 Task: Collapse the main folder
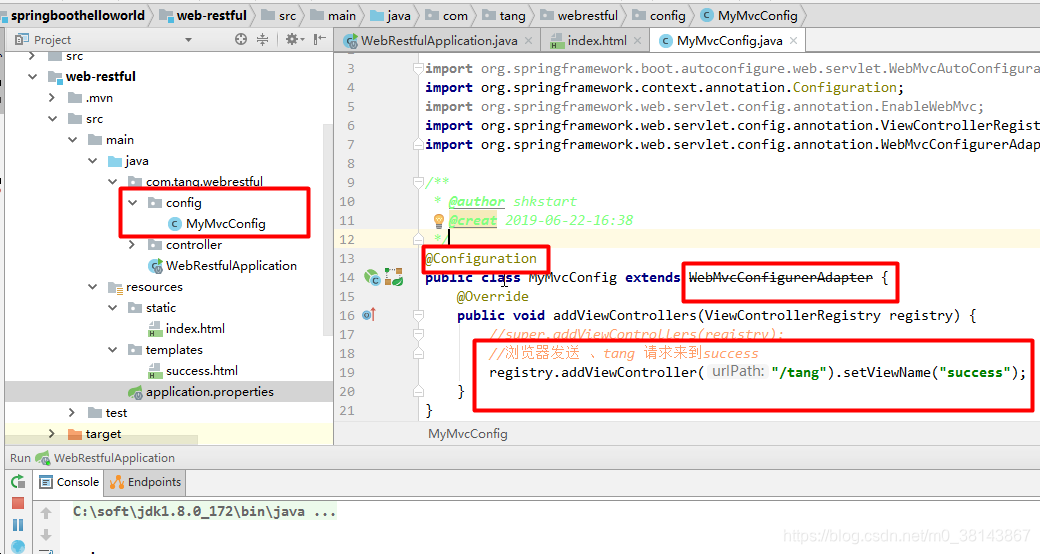[72, 139]
